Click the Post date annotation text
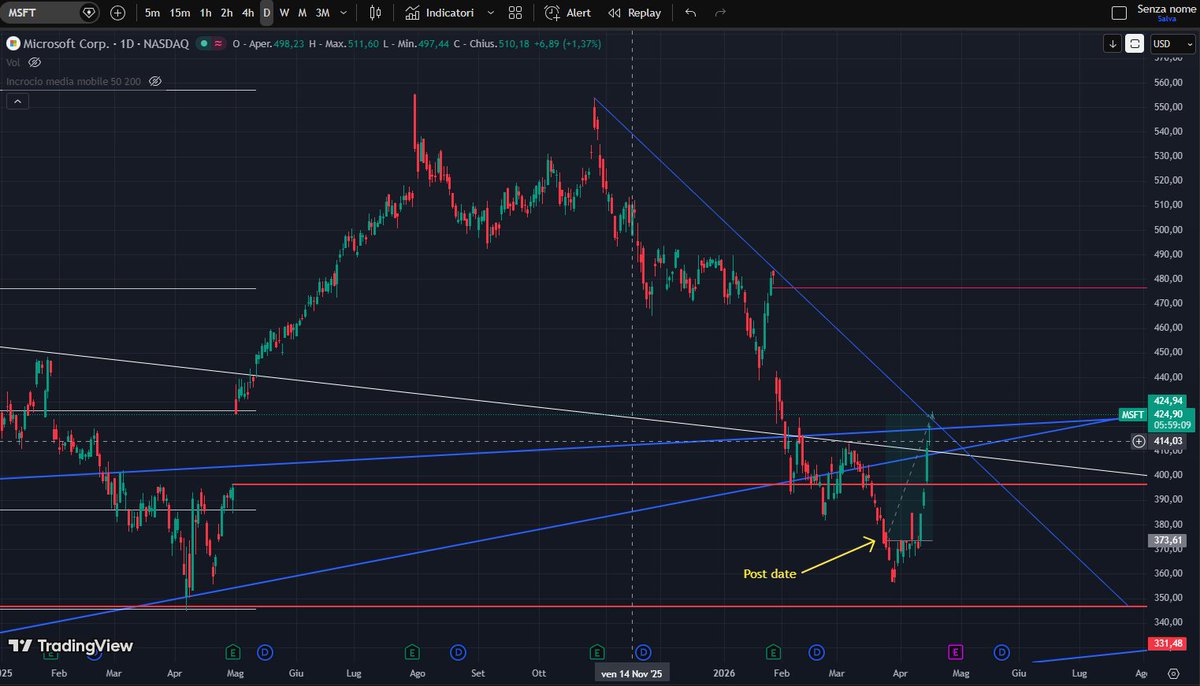Screen dimensions: 1200x686 coord(770,574)
